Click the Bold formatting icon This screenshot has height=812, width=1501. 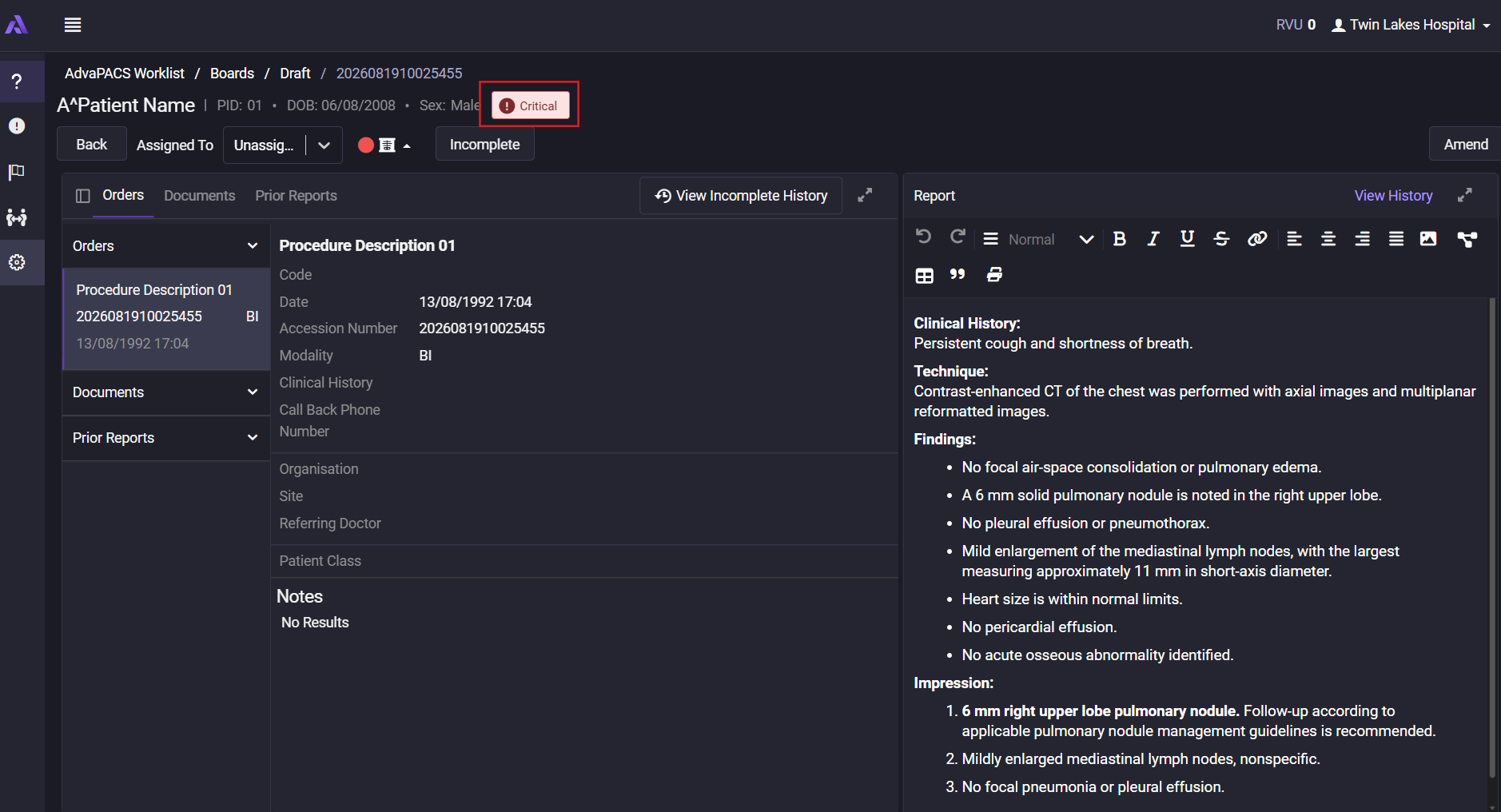(x=1119, y=239)
